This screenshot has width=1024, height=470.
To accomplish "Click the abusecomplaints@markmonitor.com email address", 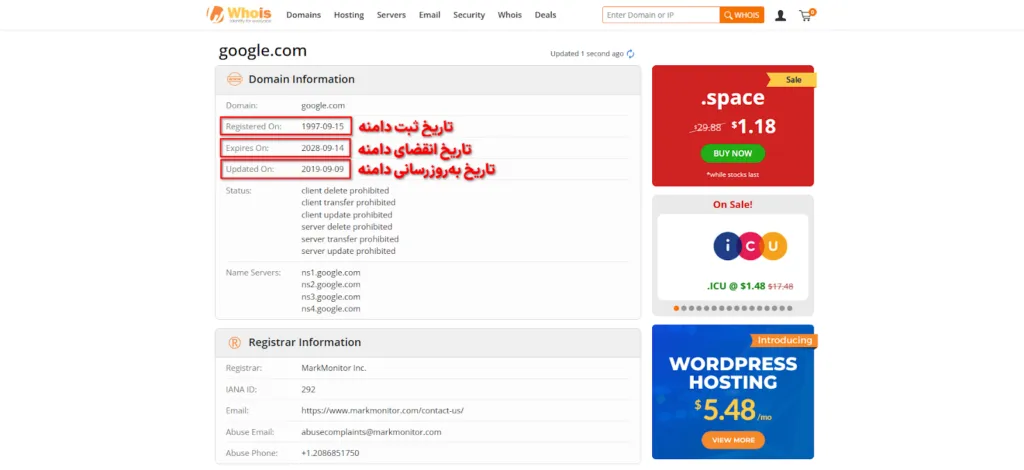I will click(371, 432).
